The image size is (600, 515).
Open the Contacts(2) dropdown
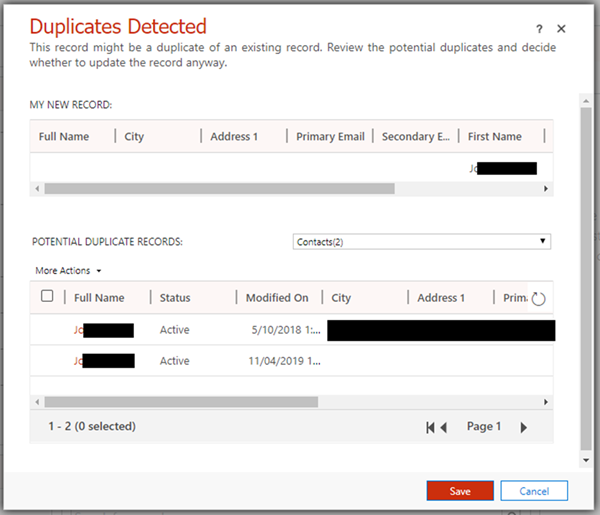pos(422,241)
